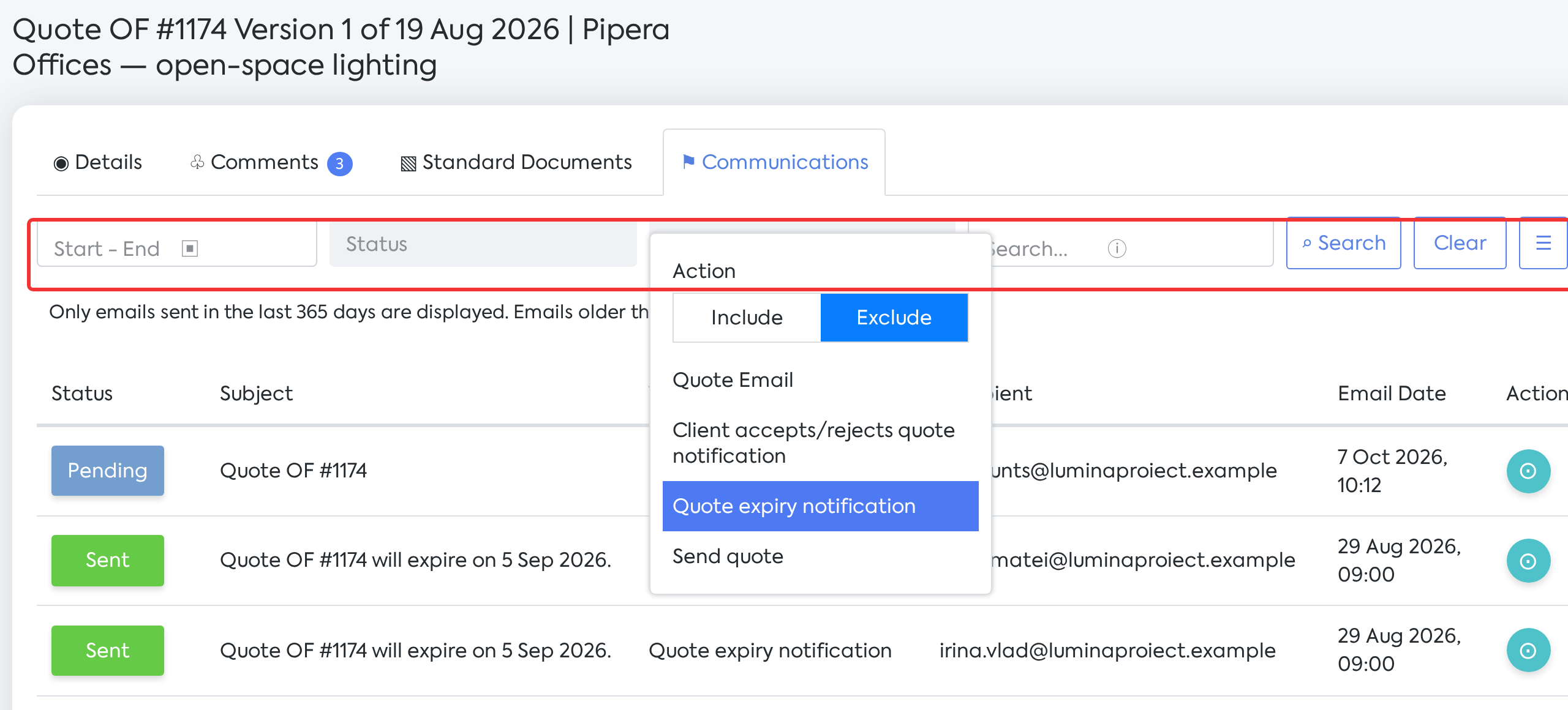Image resolution: width=1568 pixels, height=710 pixels.
Task: Click the irina.vlad row's view action icon
Action: coord(1528,650)
